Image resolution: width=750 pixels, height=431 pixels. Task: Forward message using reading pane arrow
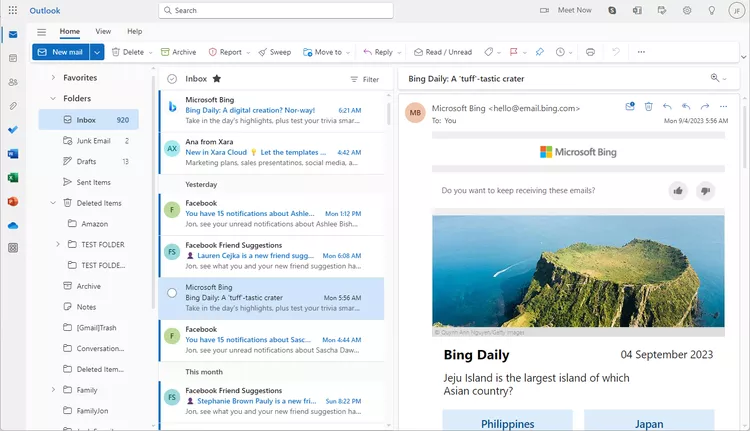pyautogui.click(x=705, y=106)
